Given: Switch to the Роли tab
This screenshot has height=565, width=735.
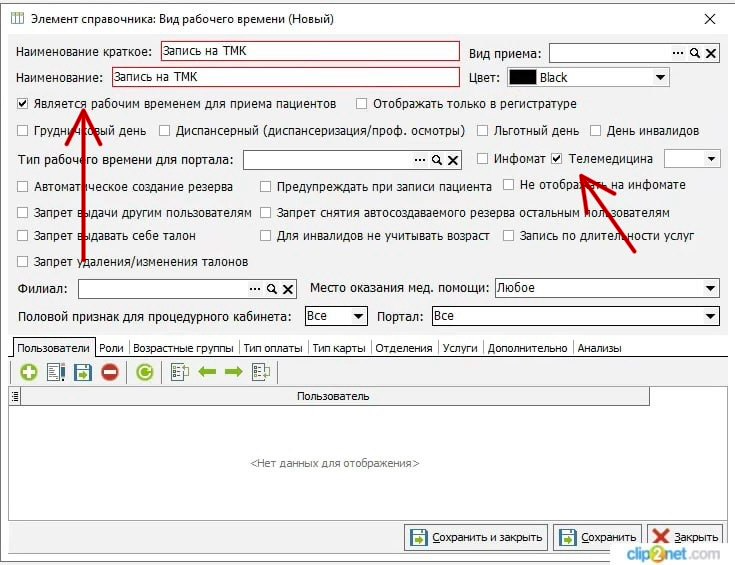Looking at the screenshot, I should (111, 348).
